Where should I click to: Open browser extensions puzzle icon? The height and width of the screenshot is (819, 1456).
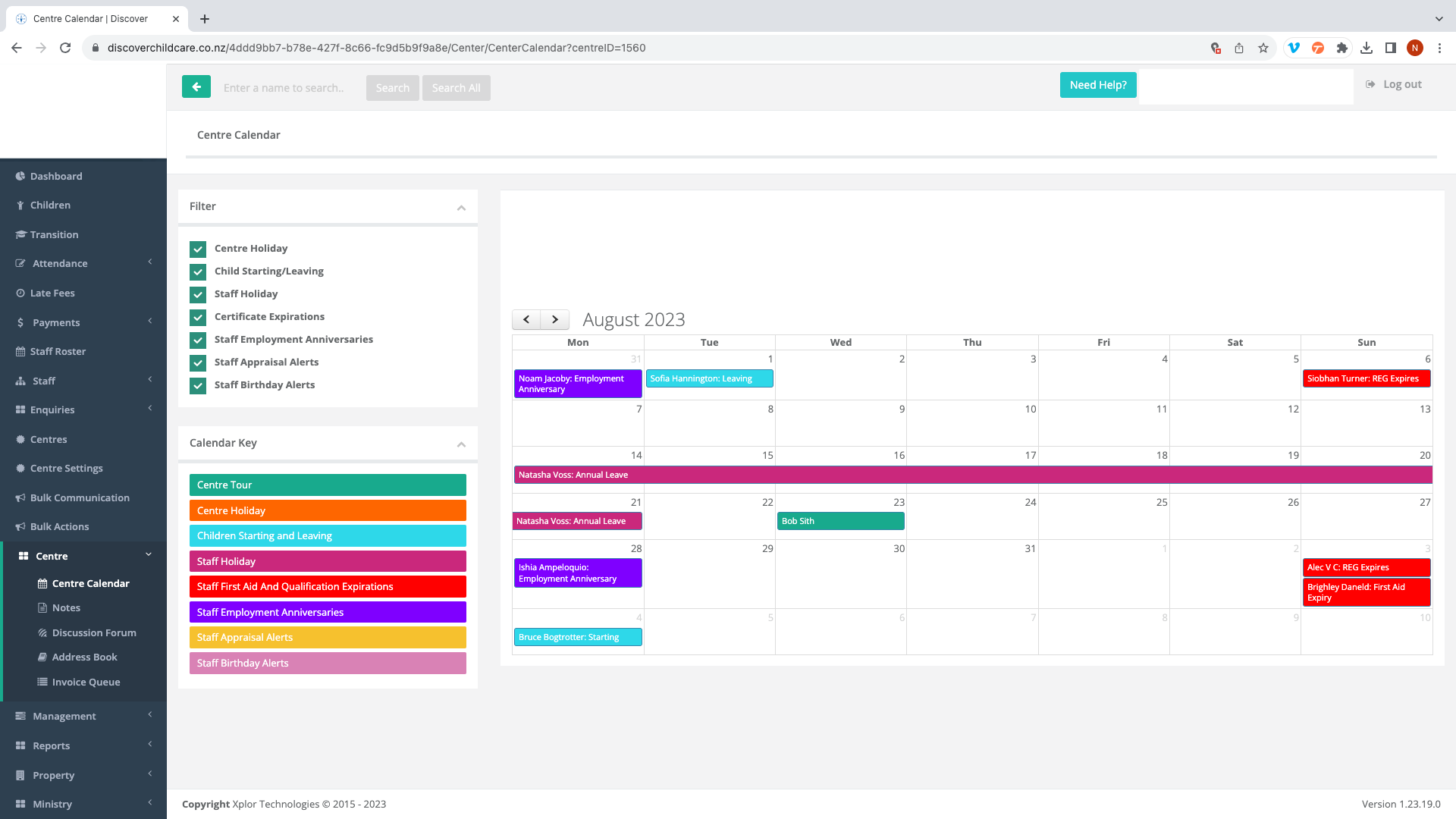tap(1342, 48)
